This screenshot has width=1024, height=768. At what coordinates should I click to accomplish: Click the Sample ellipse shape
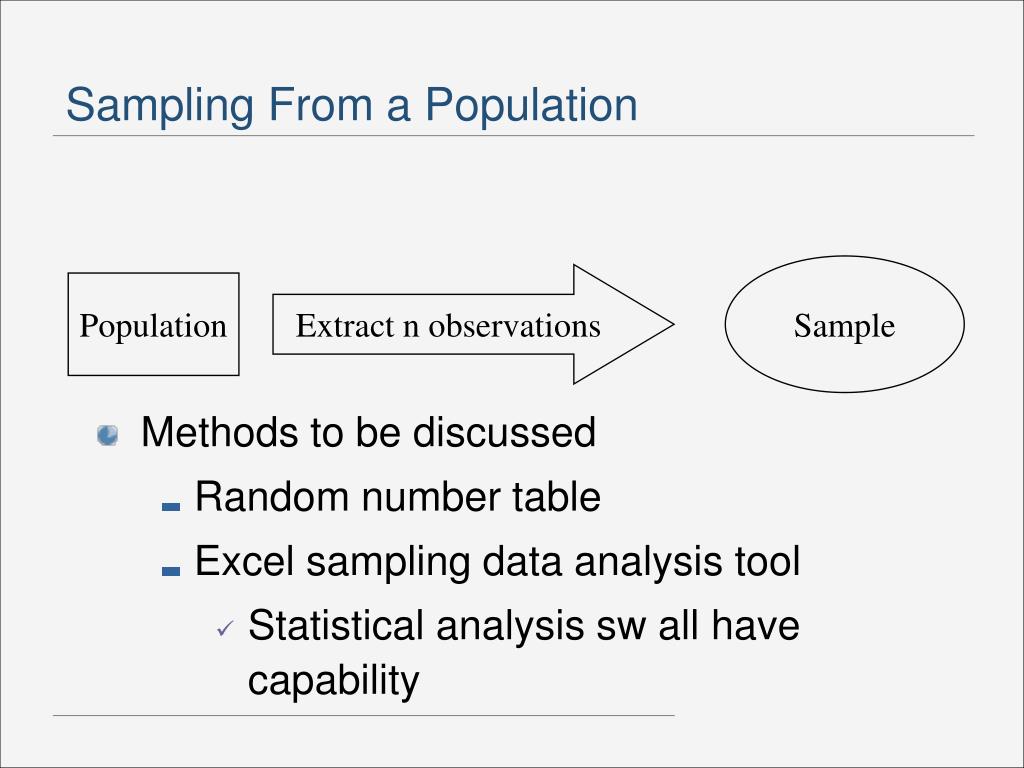tap(844, 324)
